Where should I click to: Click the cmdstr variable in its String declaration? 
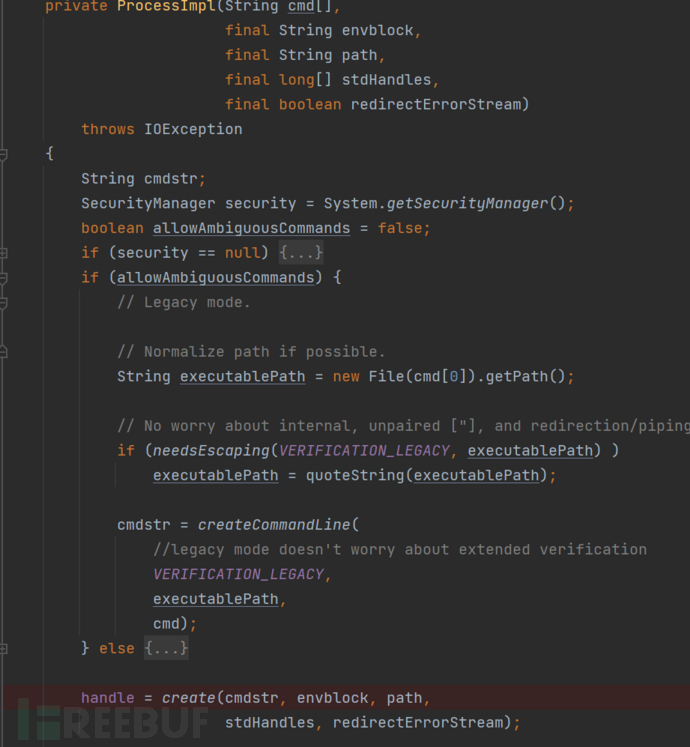(x=171, y=178)
